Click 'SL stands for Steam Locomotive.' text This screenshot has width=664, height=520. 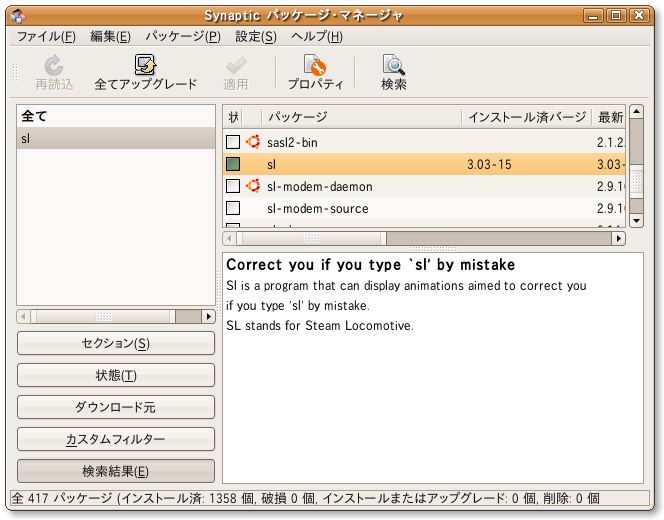pos(320,326)
